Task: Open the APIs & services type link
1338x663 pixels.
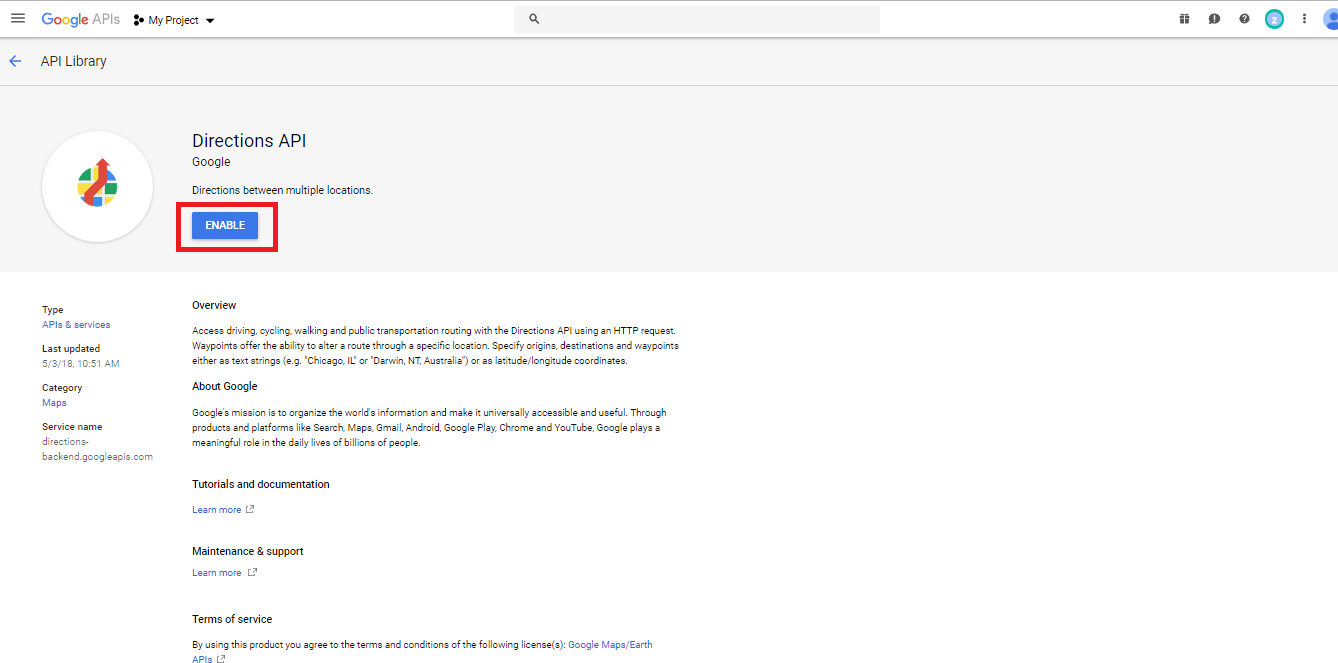Action: click(76, 325)
